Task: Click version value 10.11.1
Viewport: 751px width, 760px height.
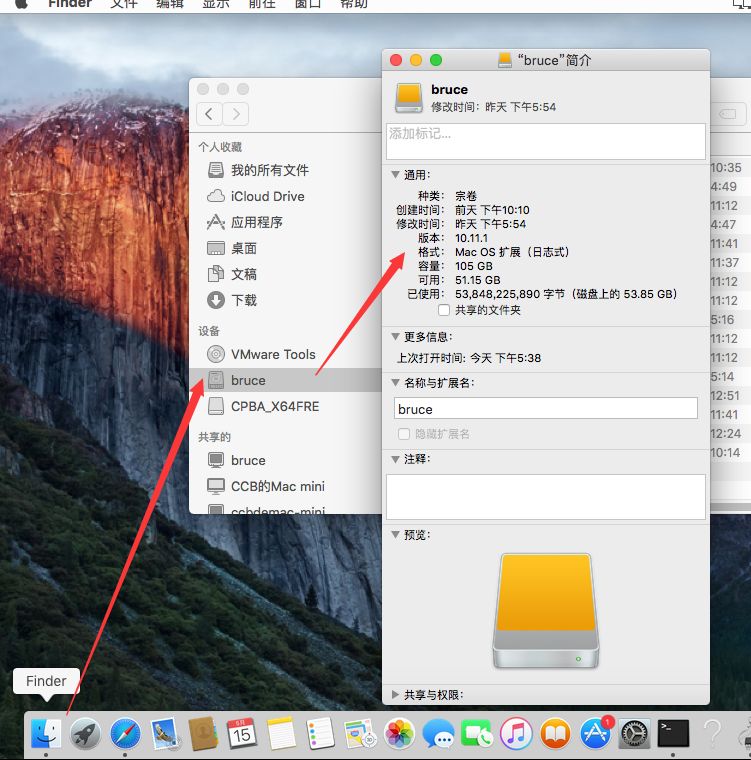Action: pos(471,238)
